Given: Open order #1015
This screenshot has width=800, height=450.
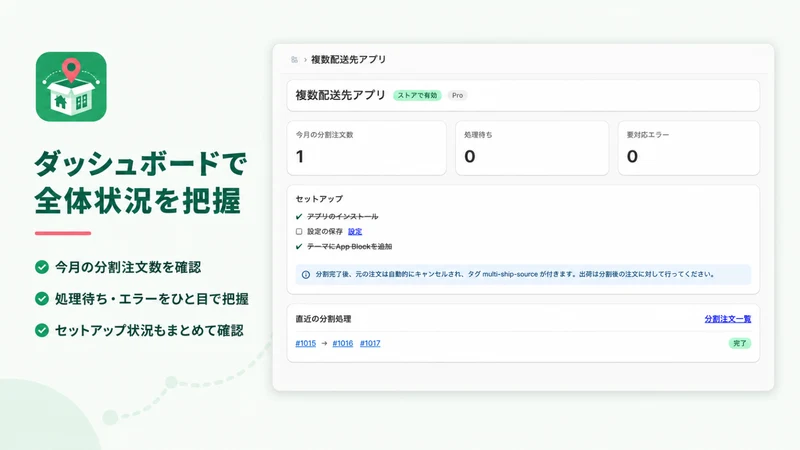Looking at the screenshot, I should (306, 343).
